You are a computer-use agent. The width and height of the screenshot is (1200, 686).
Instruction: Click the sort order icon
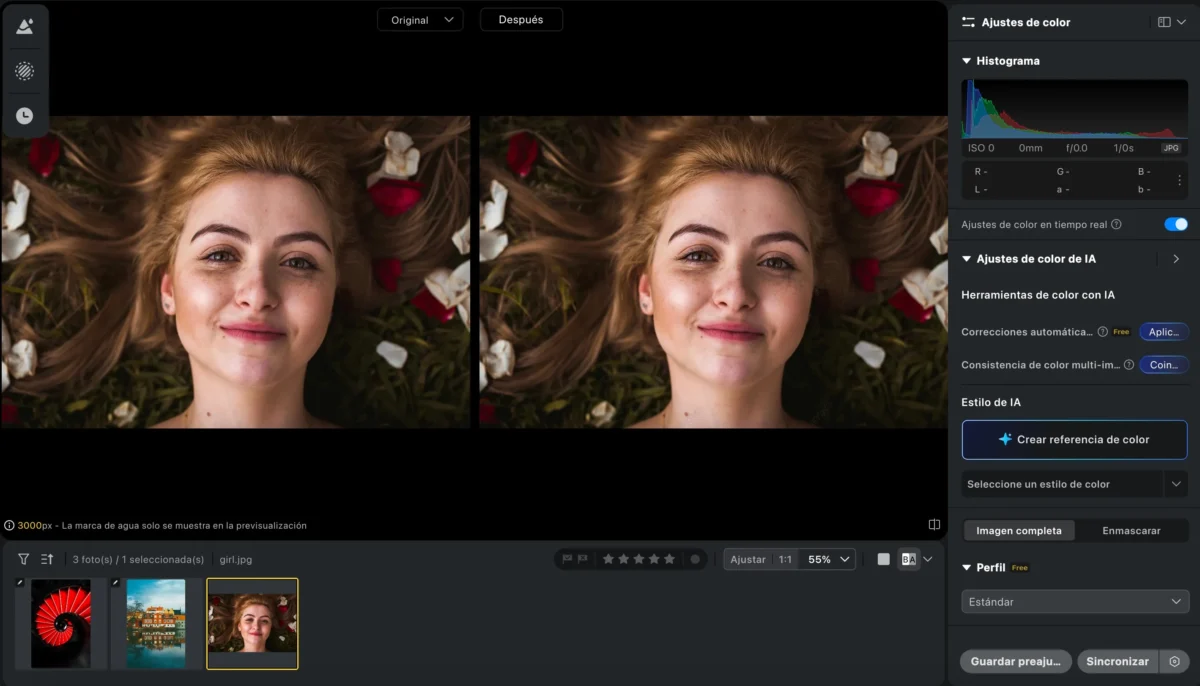(47, 559)
